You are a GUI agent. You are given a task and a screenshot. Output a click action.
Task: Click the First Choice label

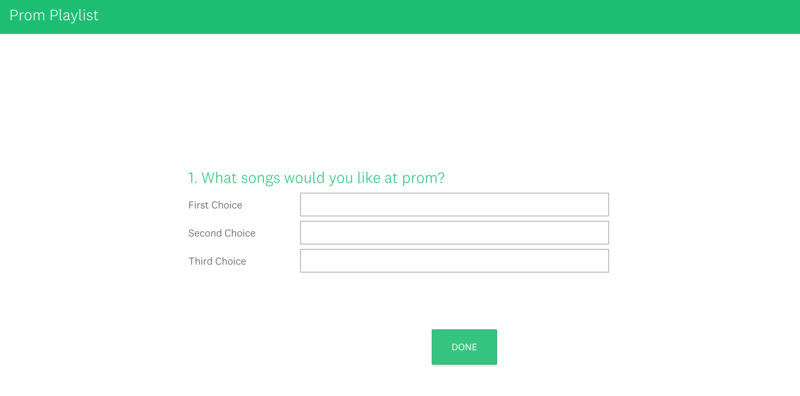click(215, 205)
